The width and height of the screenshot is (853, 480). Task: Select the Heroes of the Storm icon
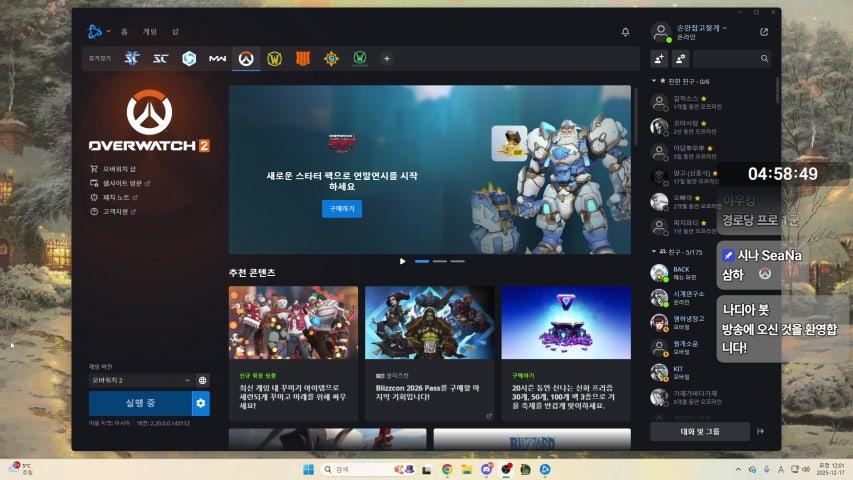click(x=189, y=59)
